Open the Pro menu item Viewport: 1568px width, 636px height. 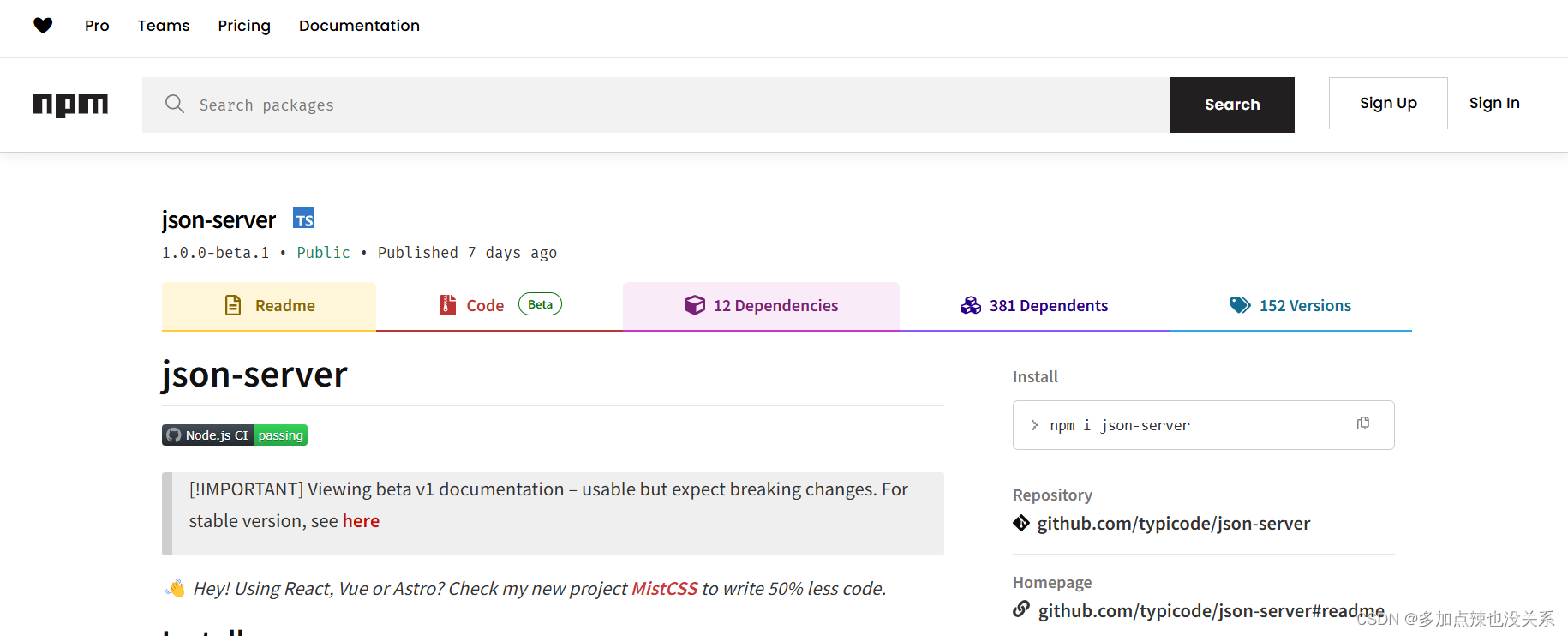click(97, 26)
